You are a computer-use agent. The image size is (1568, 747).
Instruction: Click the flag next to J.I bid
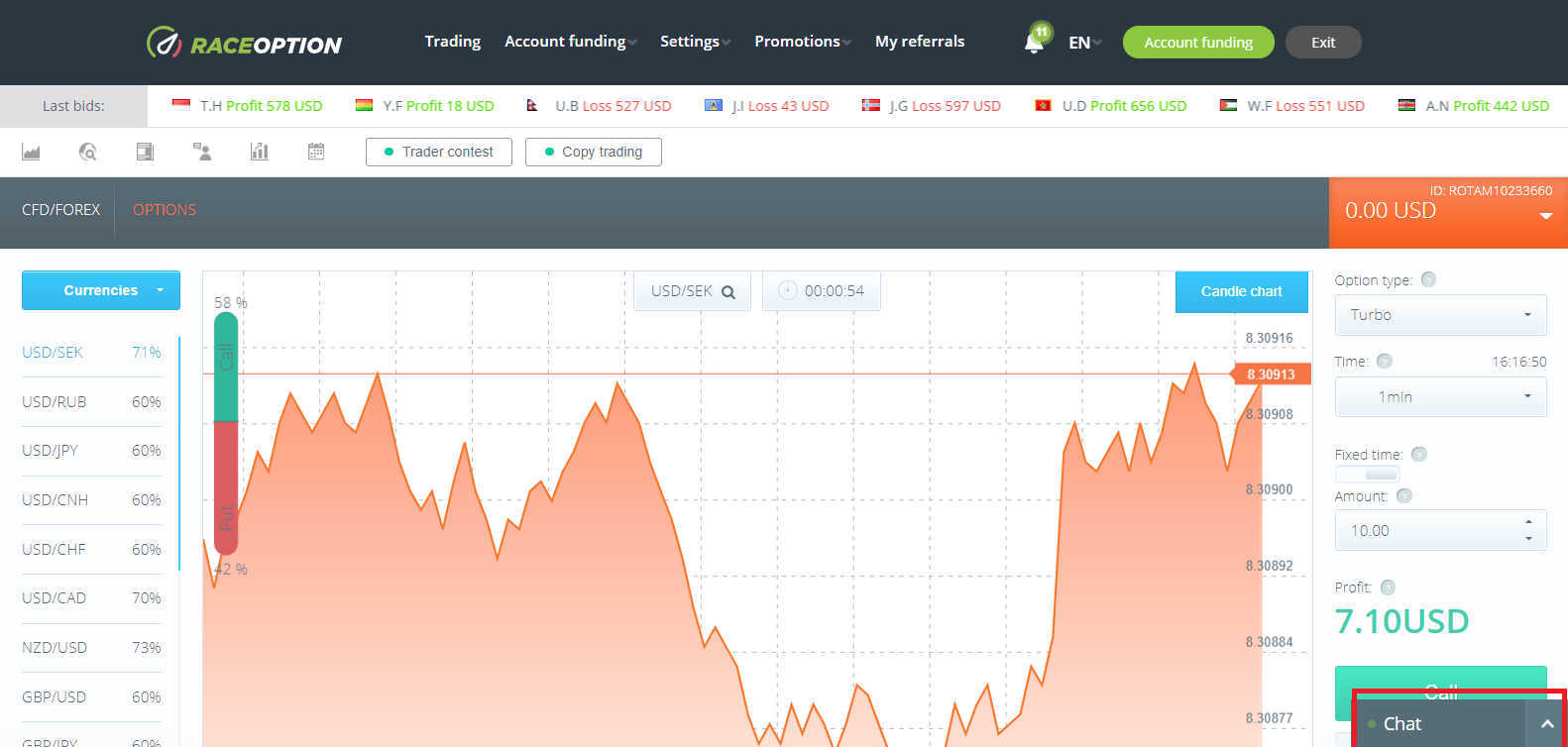713,105
